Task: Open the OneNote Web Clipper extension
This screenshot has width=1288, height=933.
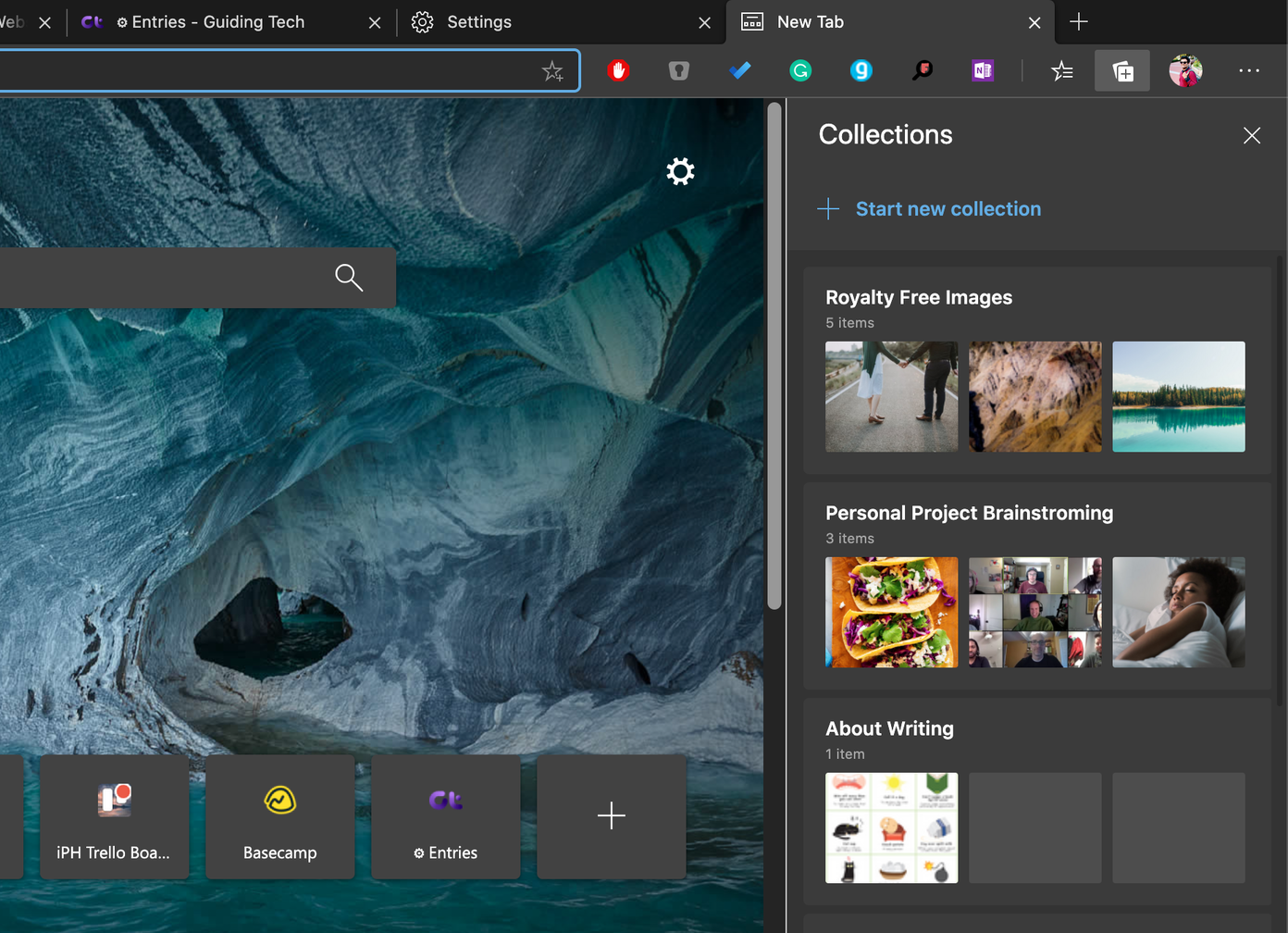Action: [x=982, y=70]
